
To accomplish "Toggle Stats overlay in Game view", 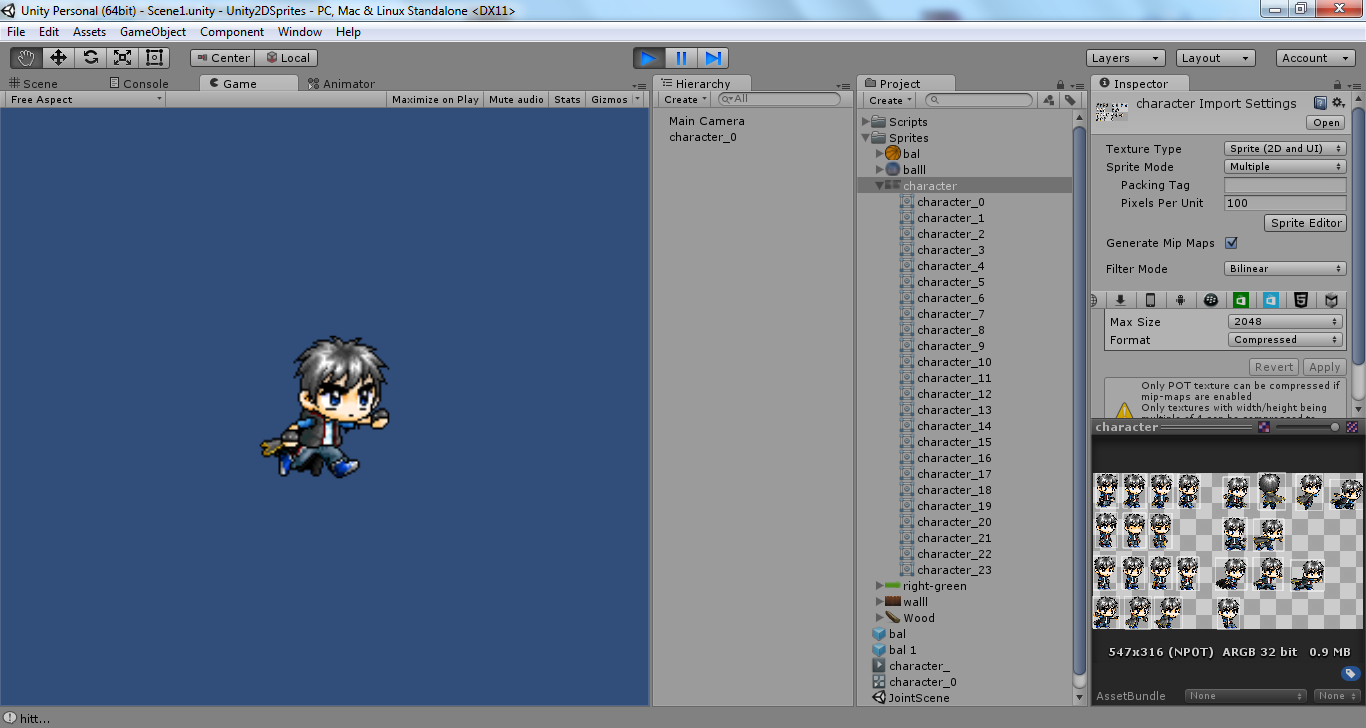I will 567,100.
